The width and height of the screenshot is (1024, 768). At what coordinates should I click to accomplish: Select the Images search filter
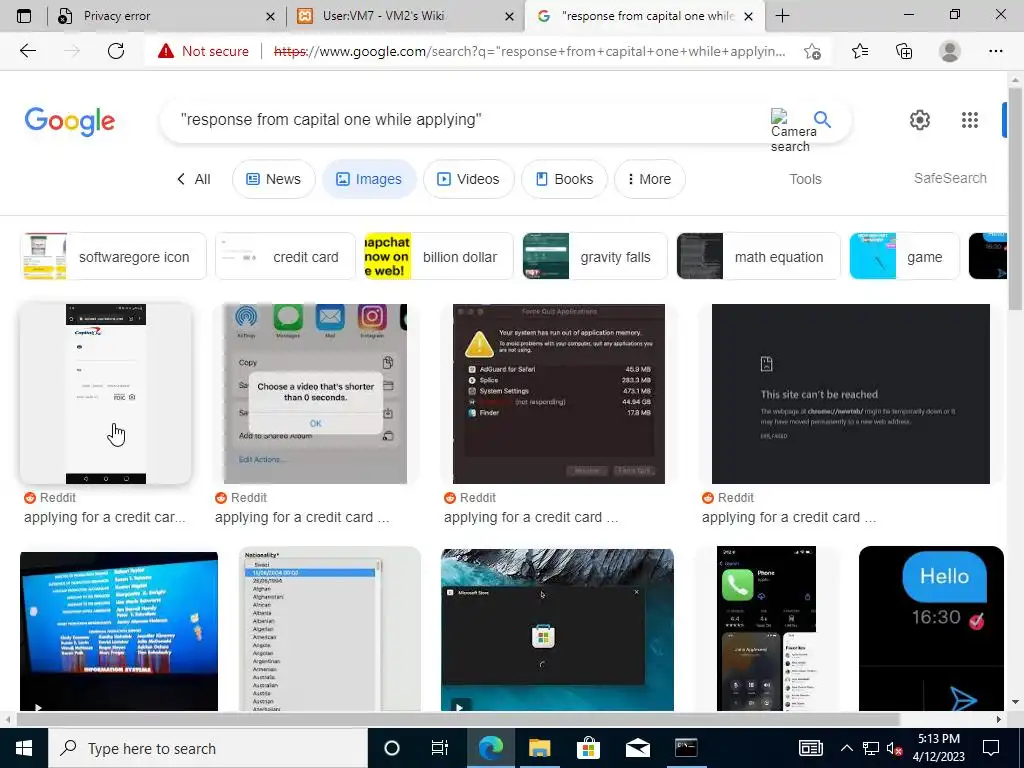[369, 179]
